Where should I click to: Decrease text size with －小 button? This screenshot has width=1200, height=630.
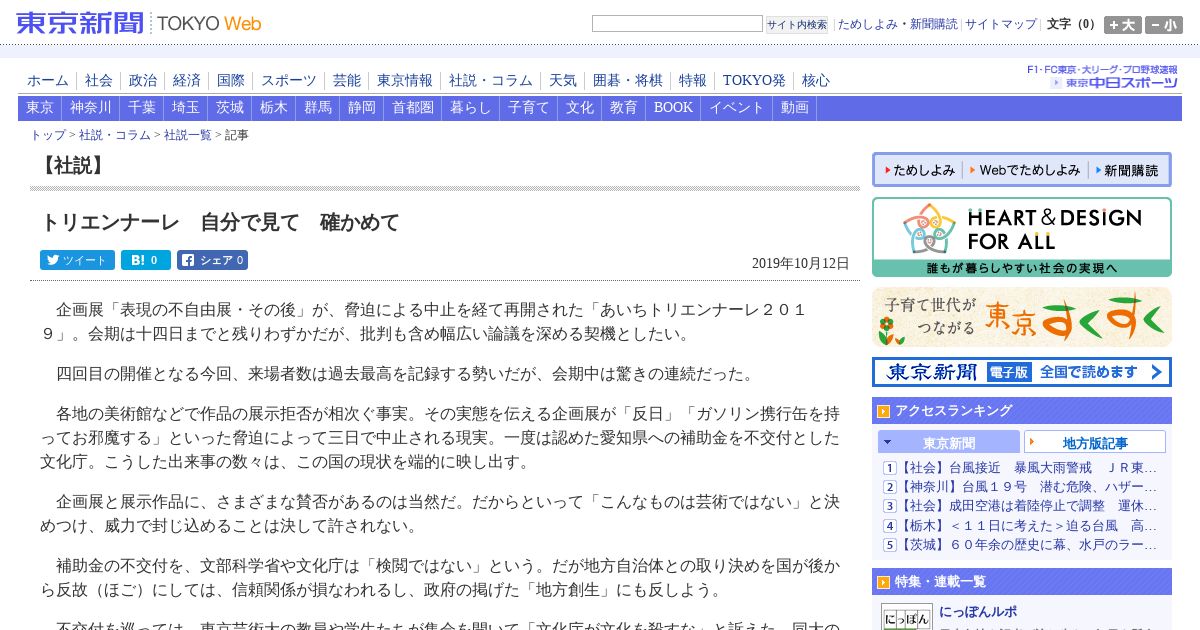tap(1164, 25)
